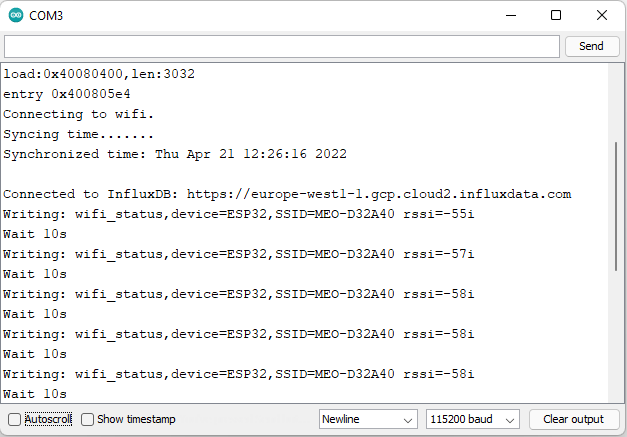Open the 115200 baud rate dropdown
Viewport: 627px width, 437px height.
point(473,419)
